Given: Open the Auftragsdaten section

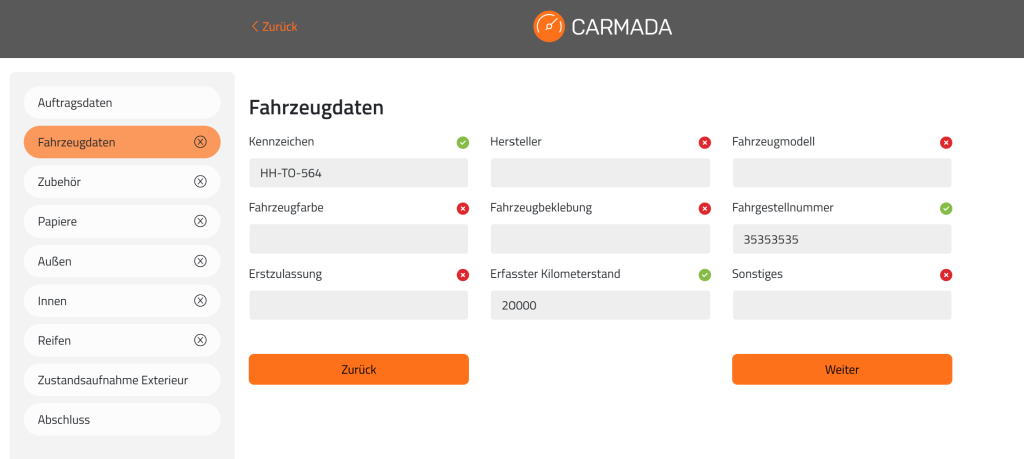Looking at the screenshot, I should pyautogui.click(x=122, y=103).
